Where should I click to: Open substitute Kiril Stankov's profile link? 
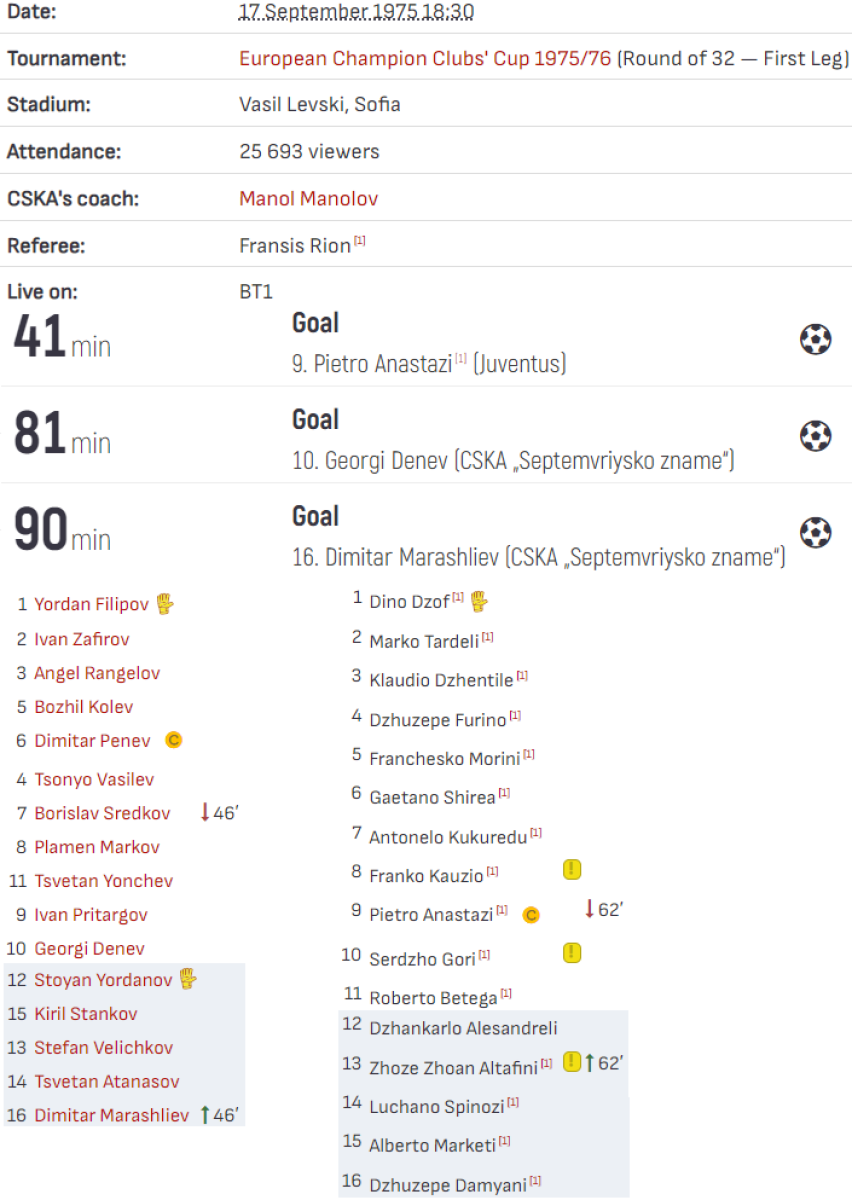(x=86, y=1014)
